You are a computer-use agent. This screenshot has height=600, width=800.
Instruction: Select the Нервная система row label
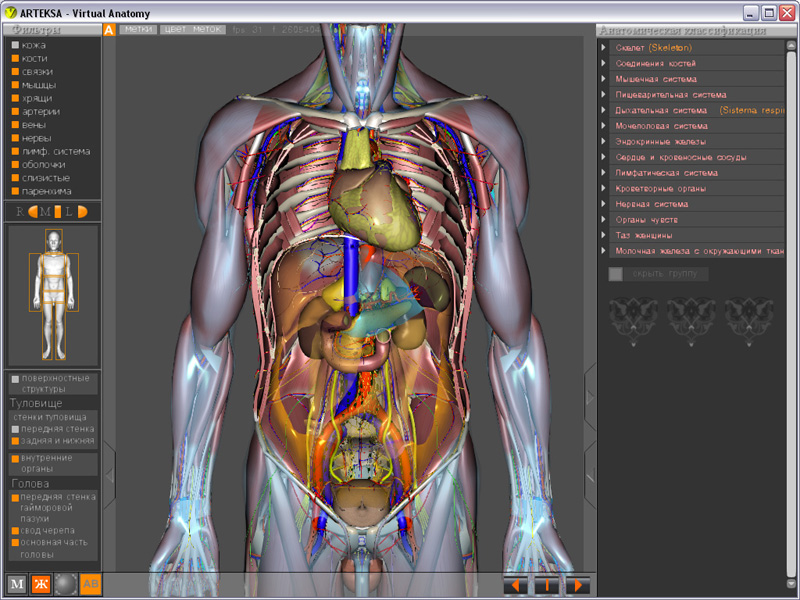coord(652,204)
